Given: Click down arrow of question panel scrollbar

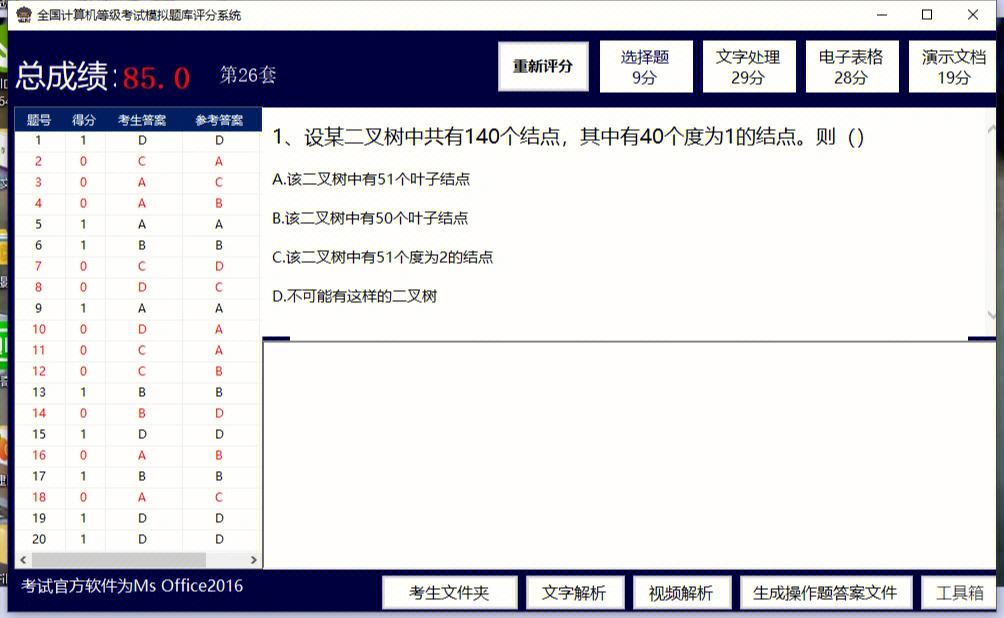Looking at the screenshot, I should [991, 314].
